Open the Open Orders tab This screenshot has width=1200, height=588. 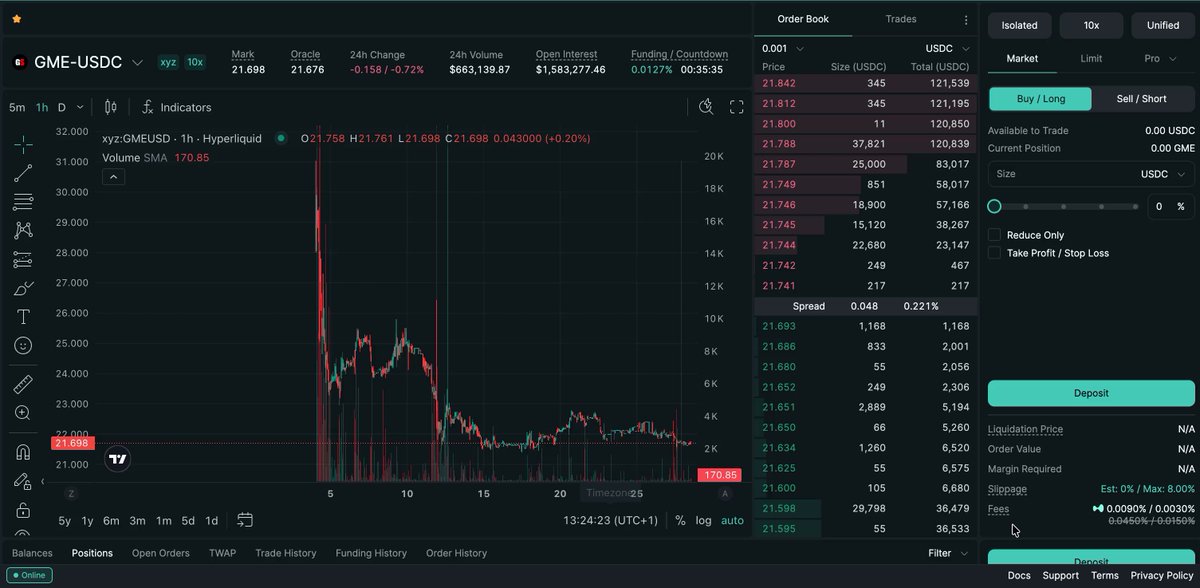click(x=161, y=553)
